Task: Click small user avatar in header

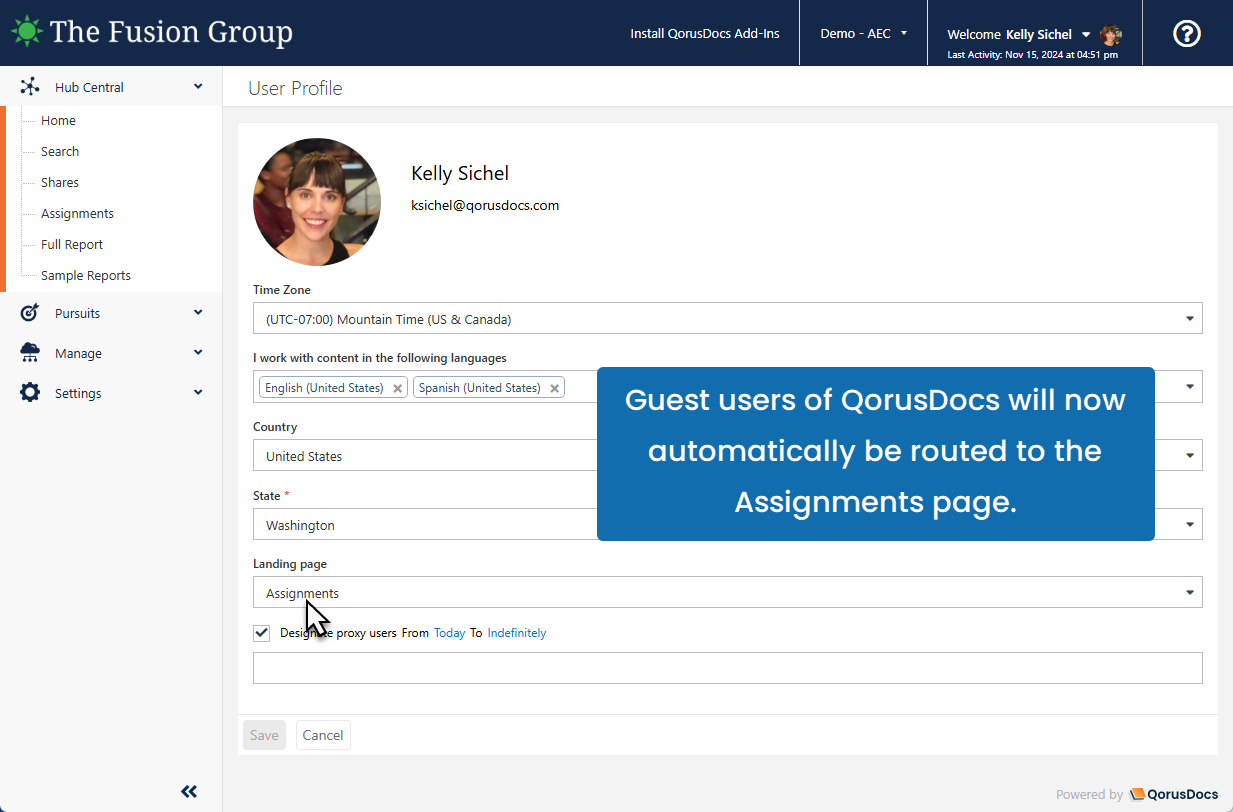Action: (x=1111, y=35)
